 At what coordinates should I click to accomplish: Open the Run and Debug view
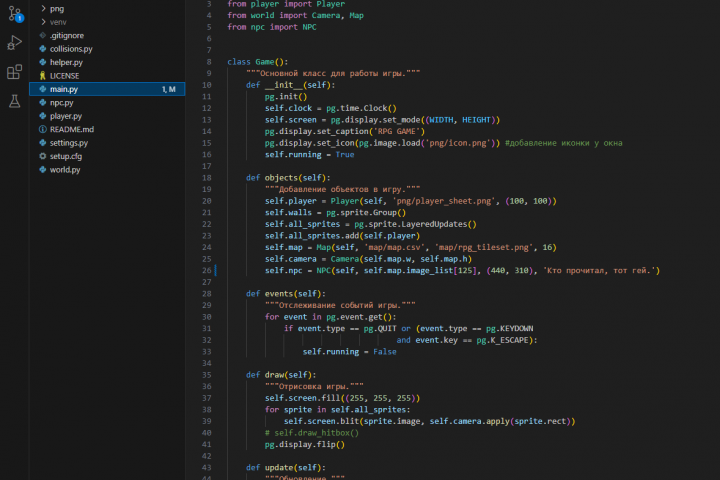[15, 43]
